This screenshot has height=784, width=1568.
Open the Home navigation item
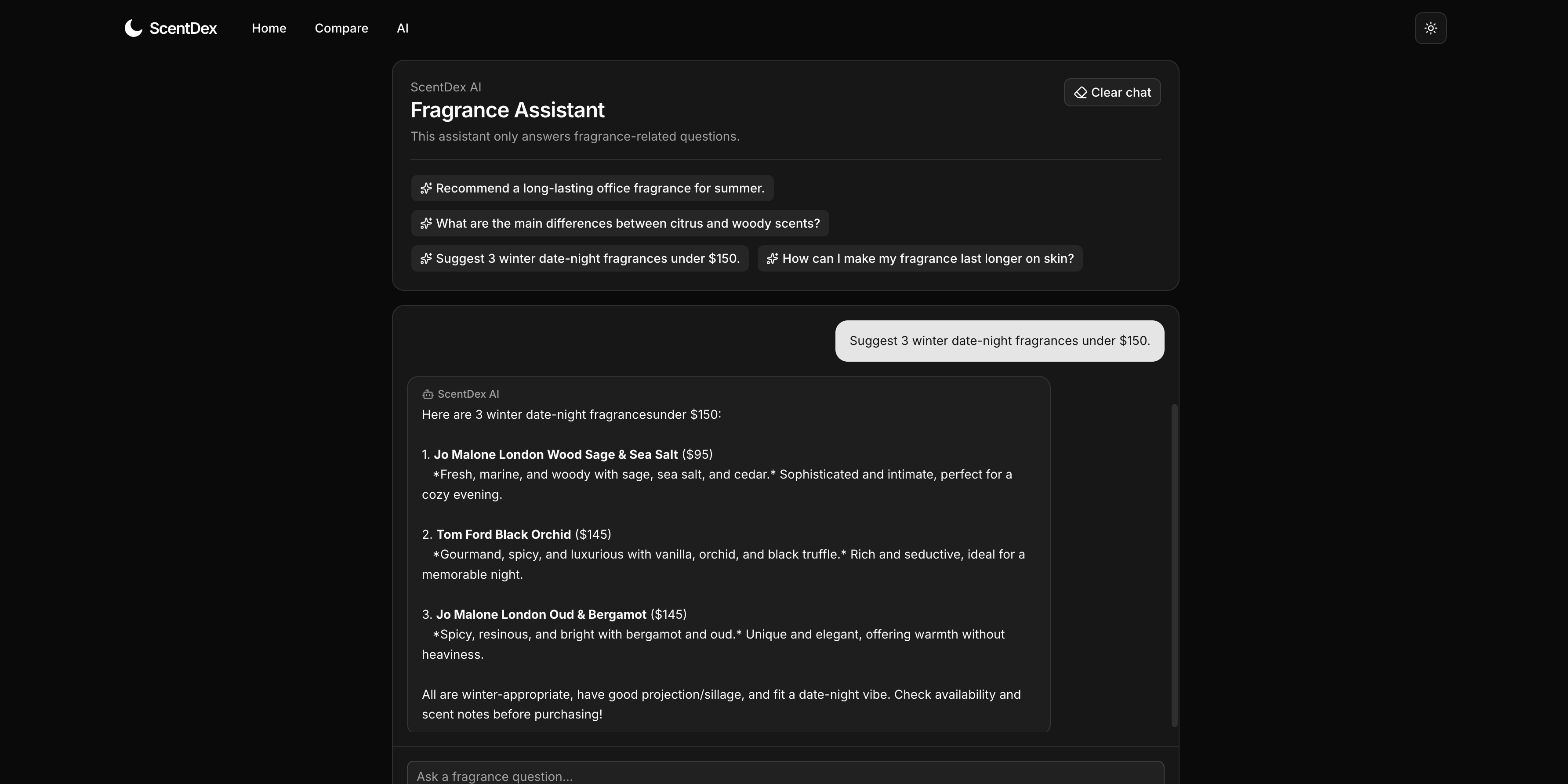point(269,28)
